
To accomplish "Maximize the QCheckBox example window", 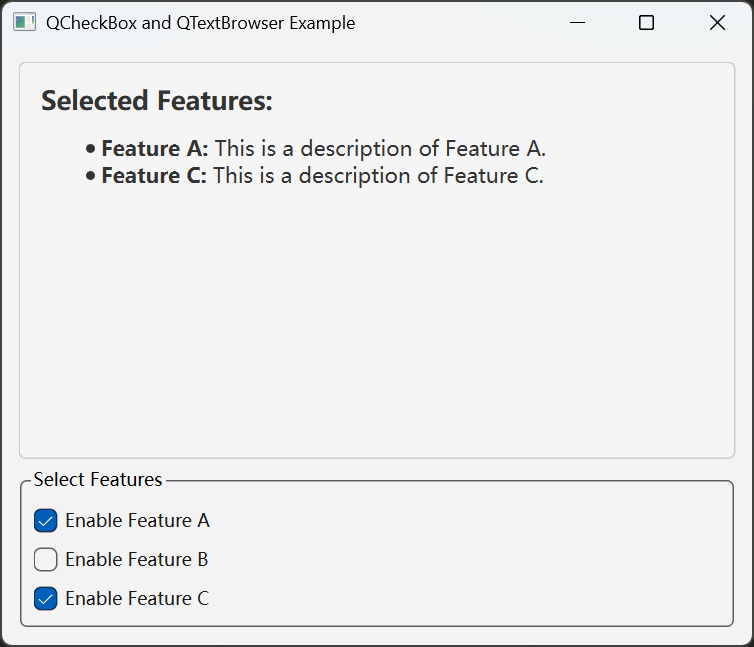I will click(x=646, y=23).
